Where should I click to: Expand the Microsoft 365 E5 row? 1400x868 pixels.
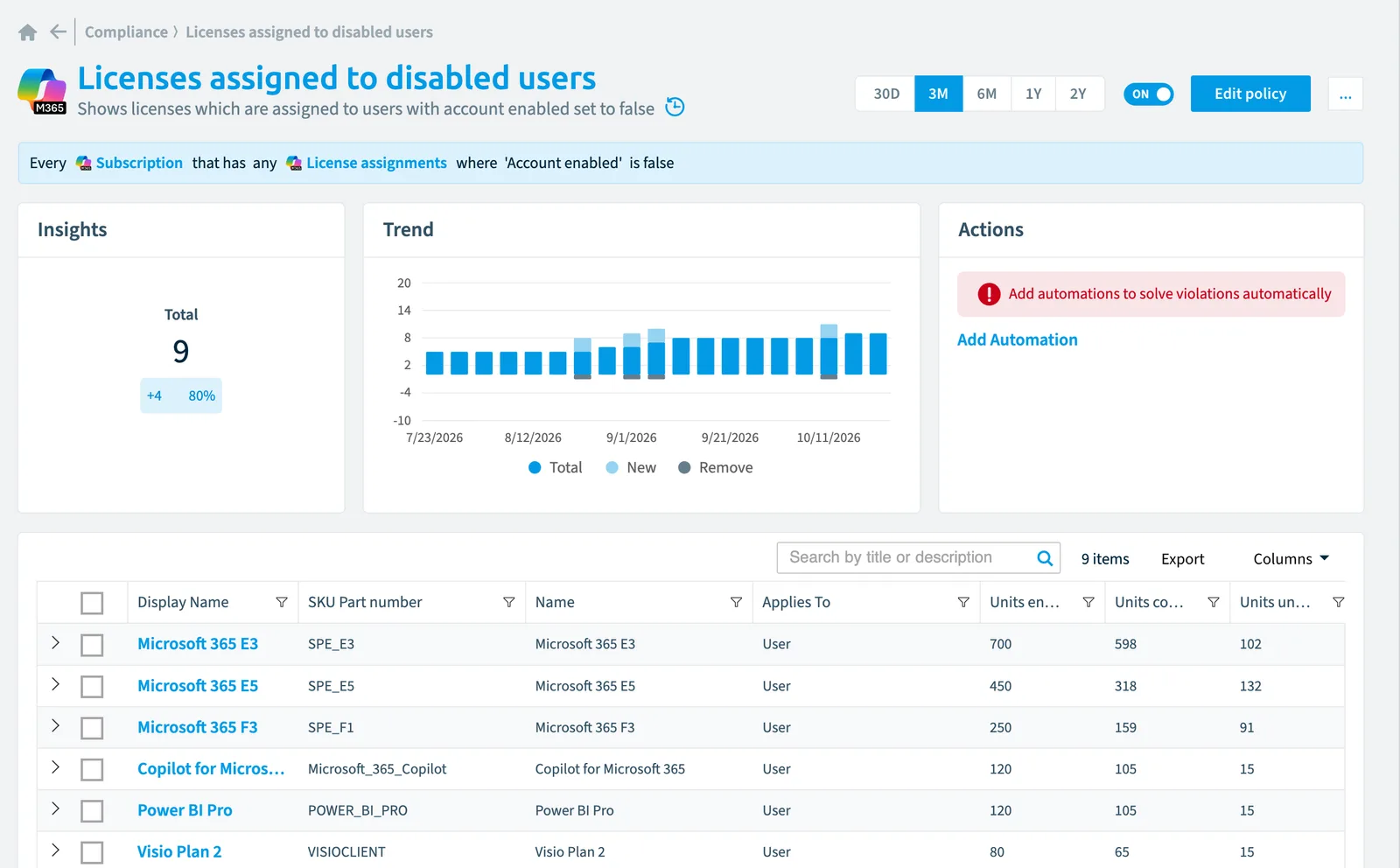click(x=55, y=683)
